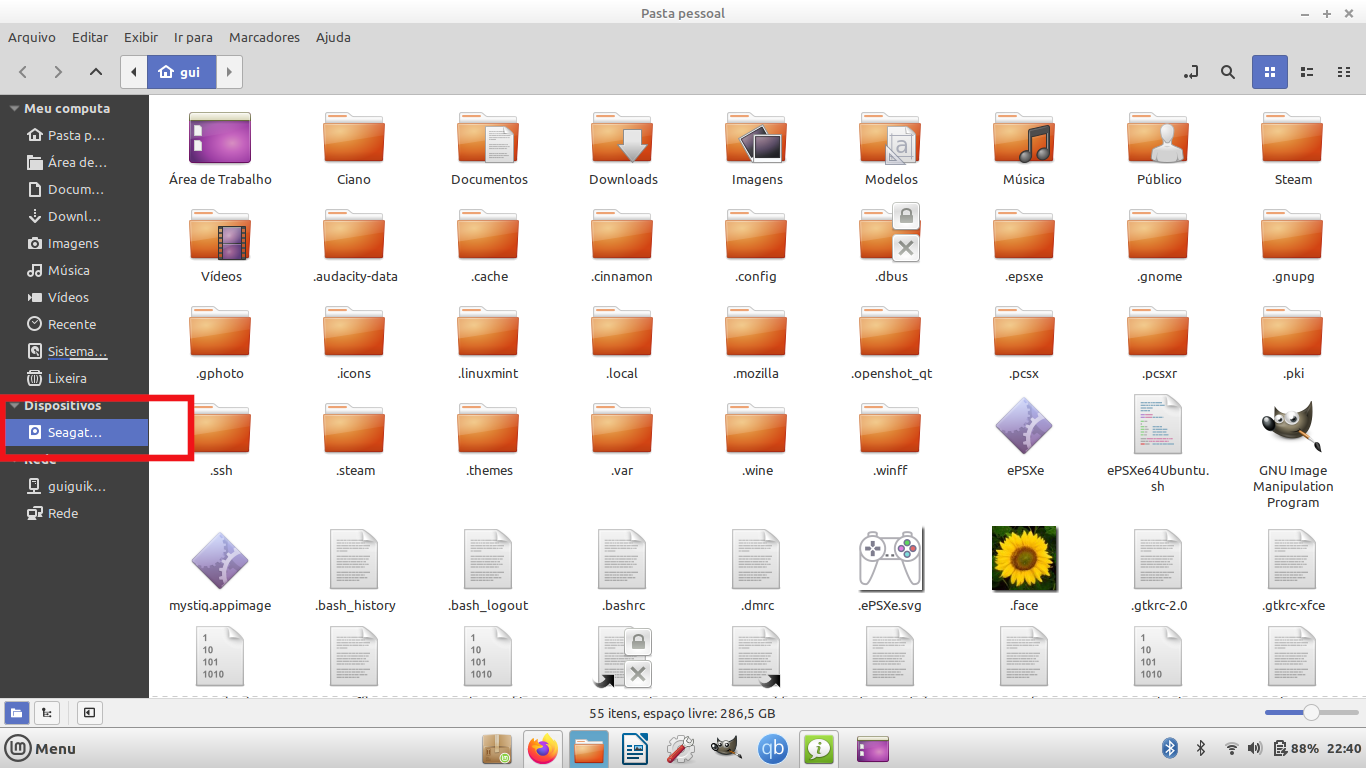This screenshot has height=768, width=1366.
Task: Open the Ajuda menu
Action: click(333, 37)
